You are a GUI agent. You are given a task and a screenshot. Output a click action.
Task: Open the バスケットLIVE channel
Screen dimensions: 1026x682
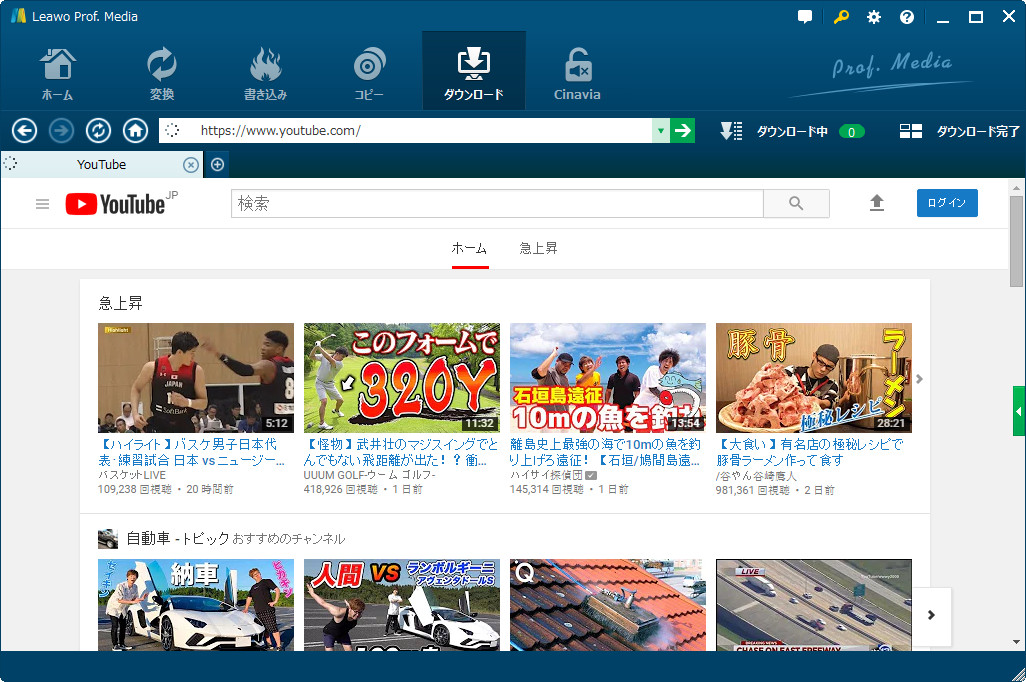132,475
